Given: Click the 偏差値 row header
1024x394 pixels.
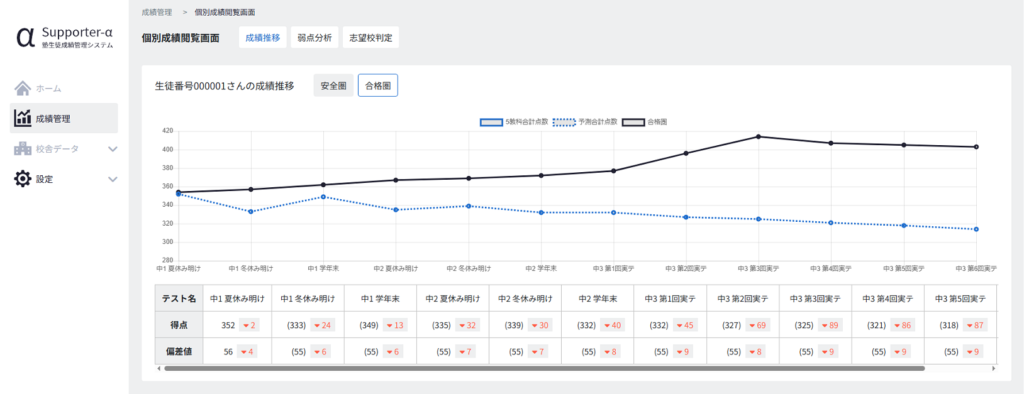Looking at the screenshot, I should [x=179, y=352].
